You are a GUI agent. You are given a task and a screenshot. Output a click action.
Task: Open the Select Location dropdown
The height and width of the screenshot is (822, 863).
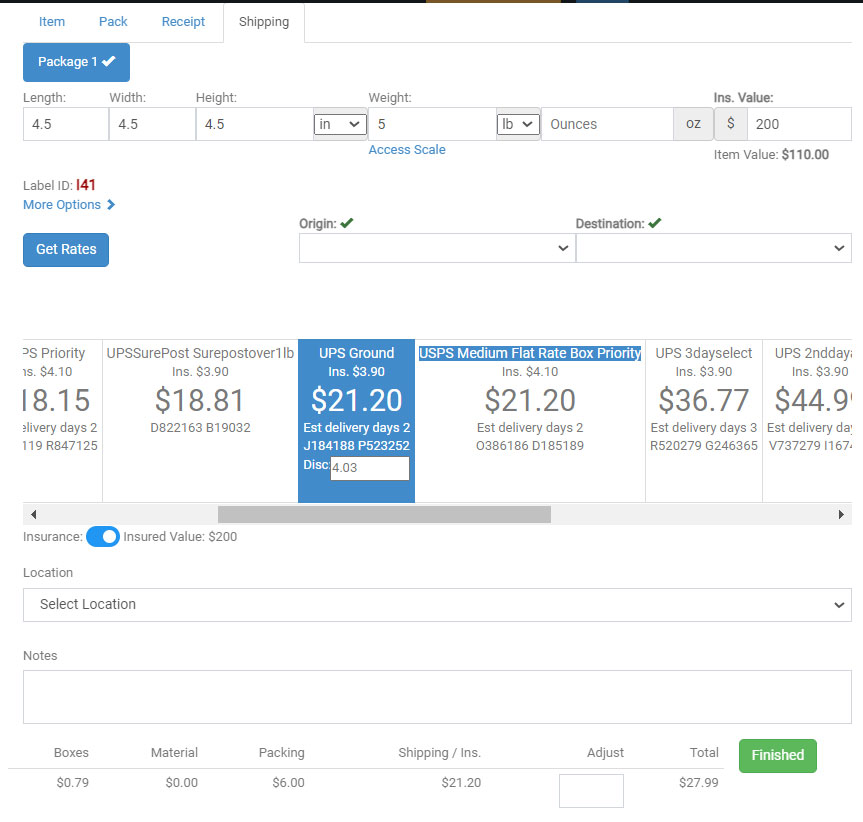437,605
